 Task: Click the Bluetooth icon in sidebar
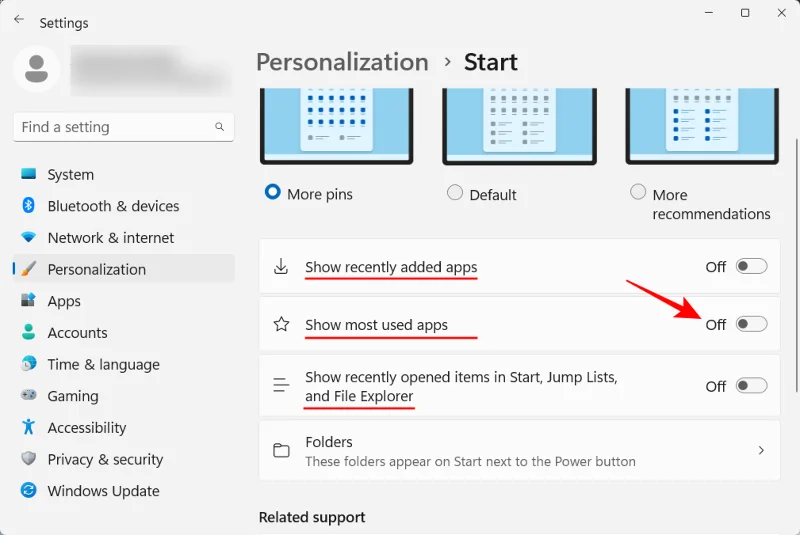pyautogui.click(x=29, y=206)
